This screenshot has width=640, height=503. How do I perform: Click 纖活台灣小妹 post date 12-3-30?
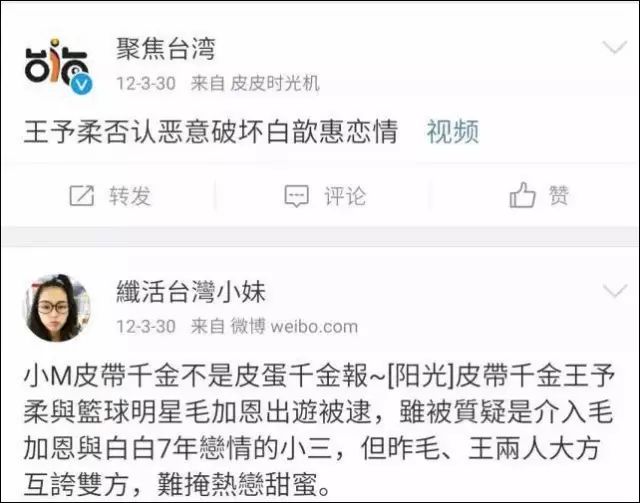pyautogui.click(x=146, y=327)
